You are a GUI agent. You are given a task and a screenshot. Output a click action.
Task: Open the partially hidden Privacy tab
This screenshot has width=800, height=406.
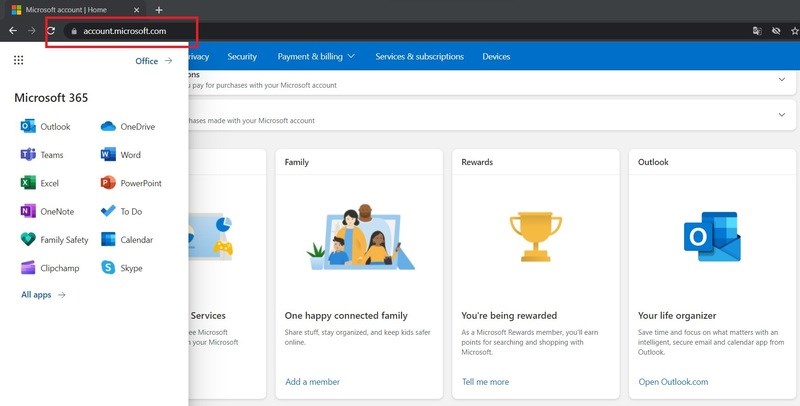tap(198, 57)
